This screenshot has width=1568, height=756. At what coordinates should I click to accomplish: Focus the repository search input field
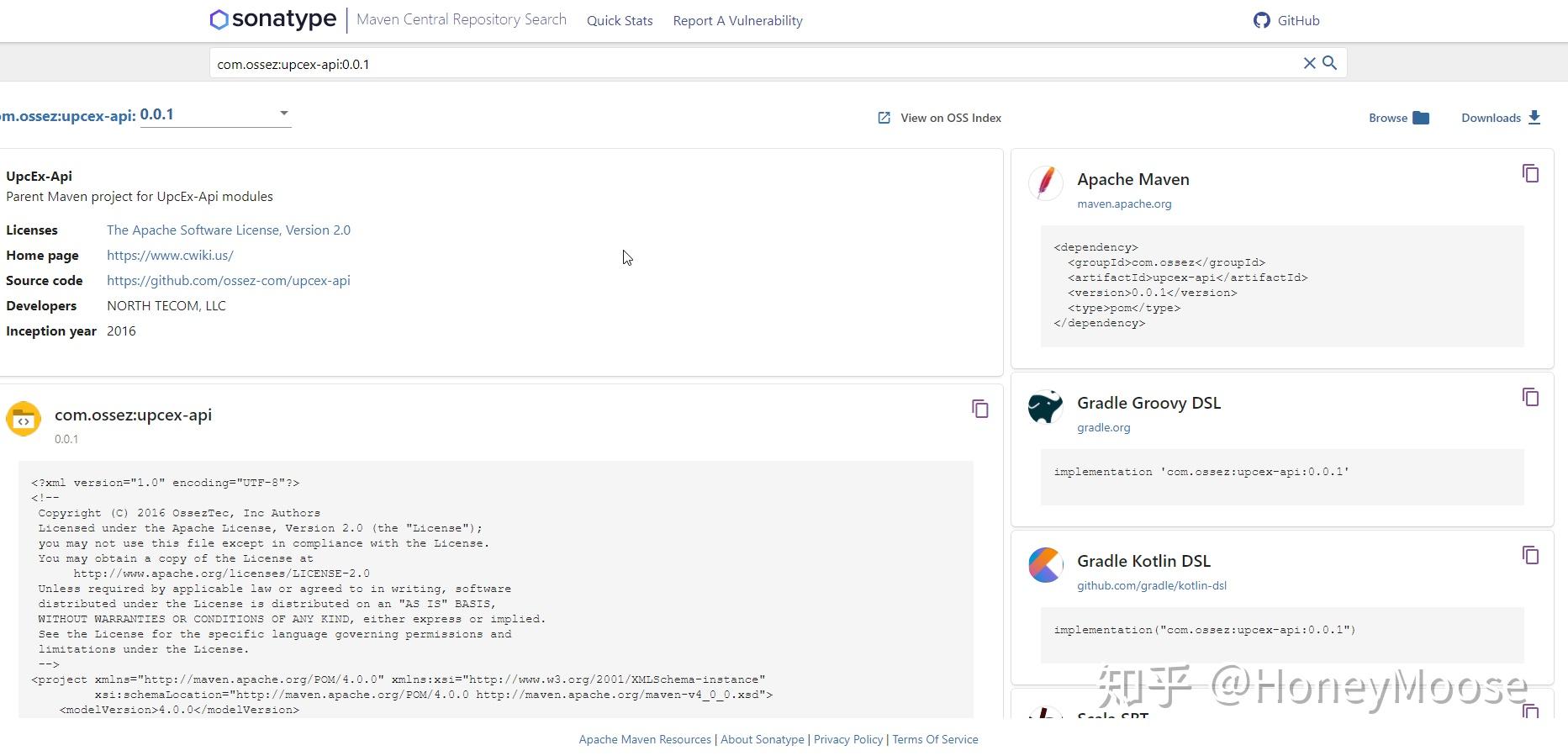pos(748,64)
